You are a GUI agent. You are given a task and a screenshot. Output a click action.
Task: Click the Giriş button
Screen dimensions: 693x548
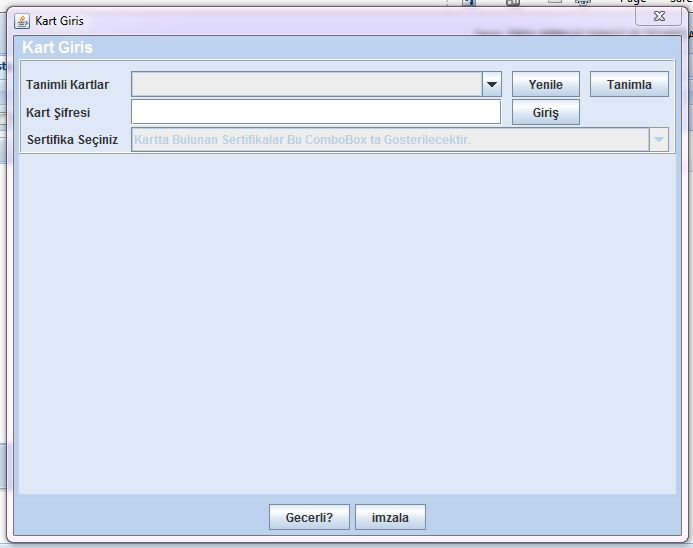(x=545, y=113)
